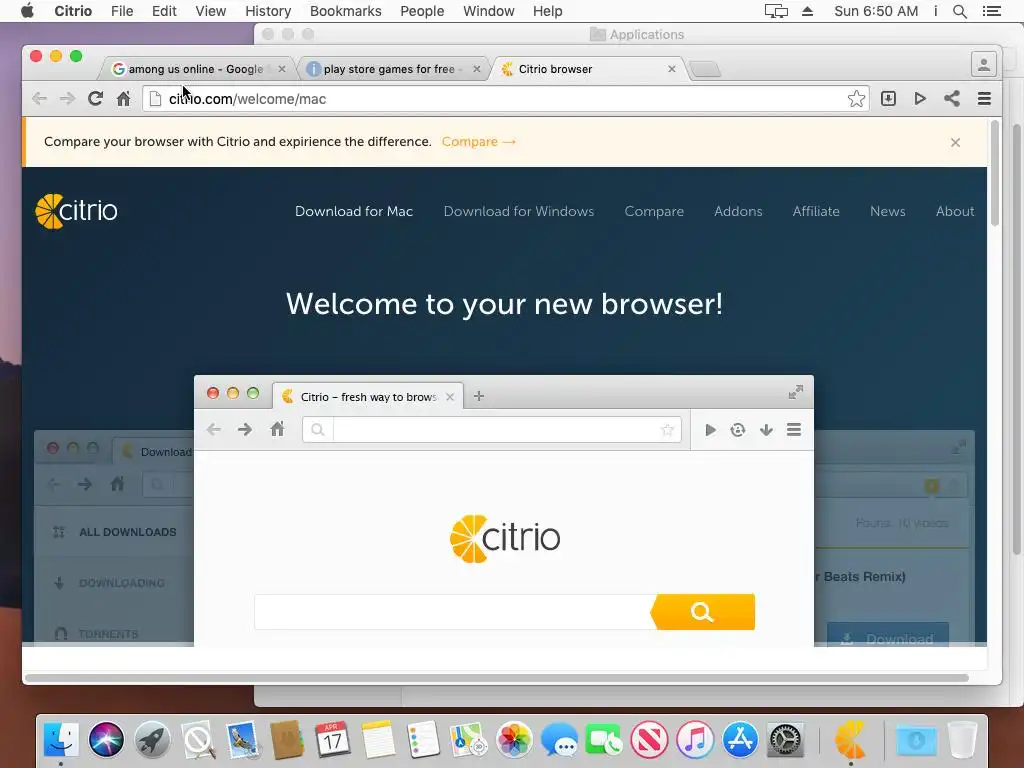
Task: Open the Window menu
Action: 488,11
